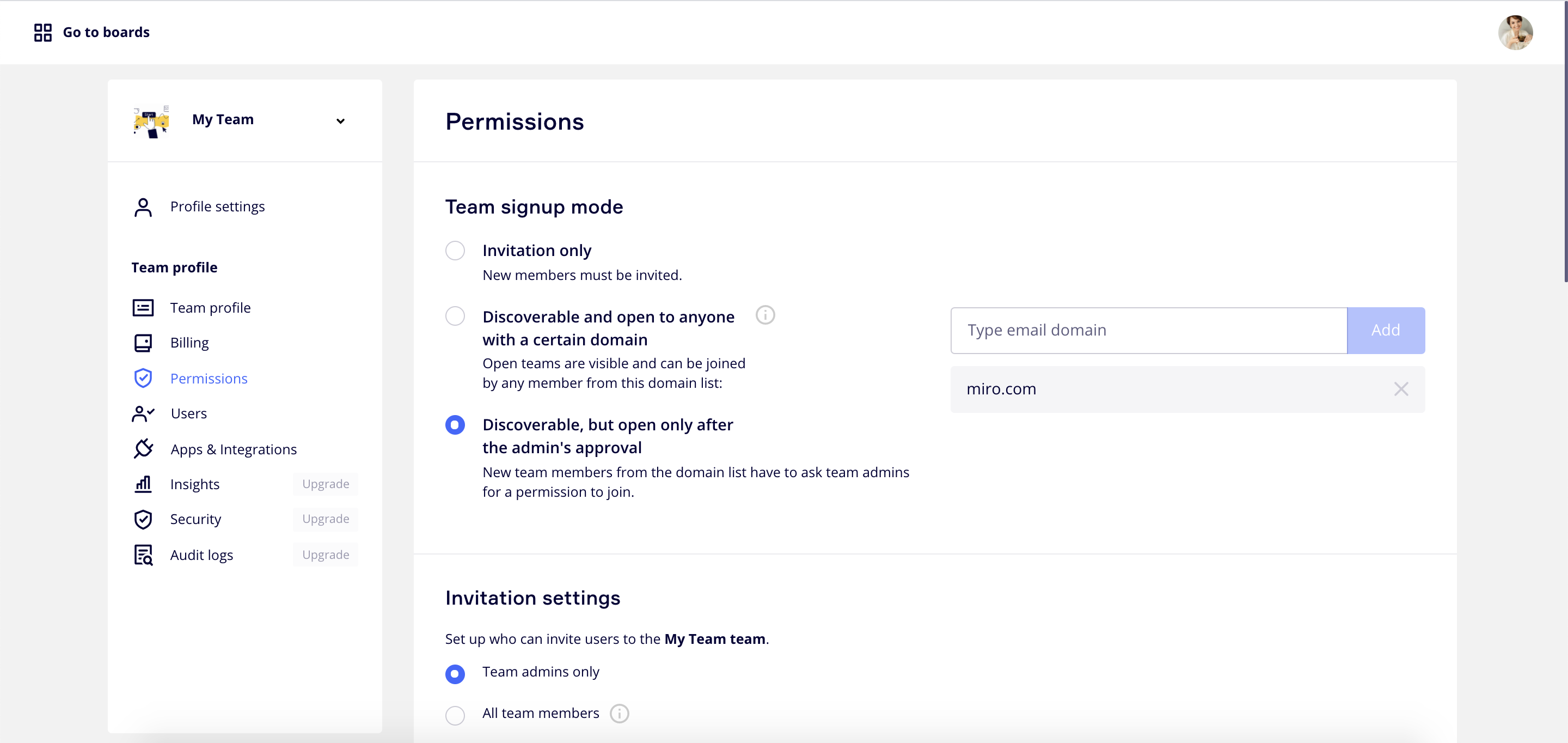Image resolution: width=1568 pixels, height=743 pixels.
Task: Show info for discoverable domain option
Action: coord(764,315)
